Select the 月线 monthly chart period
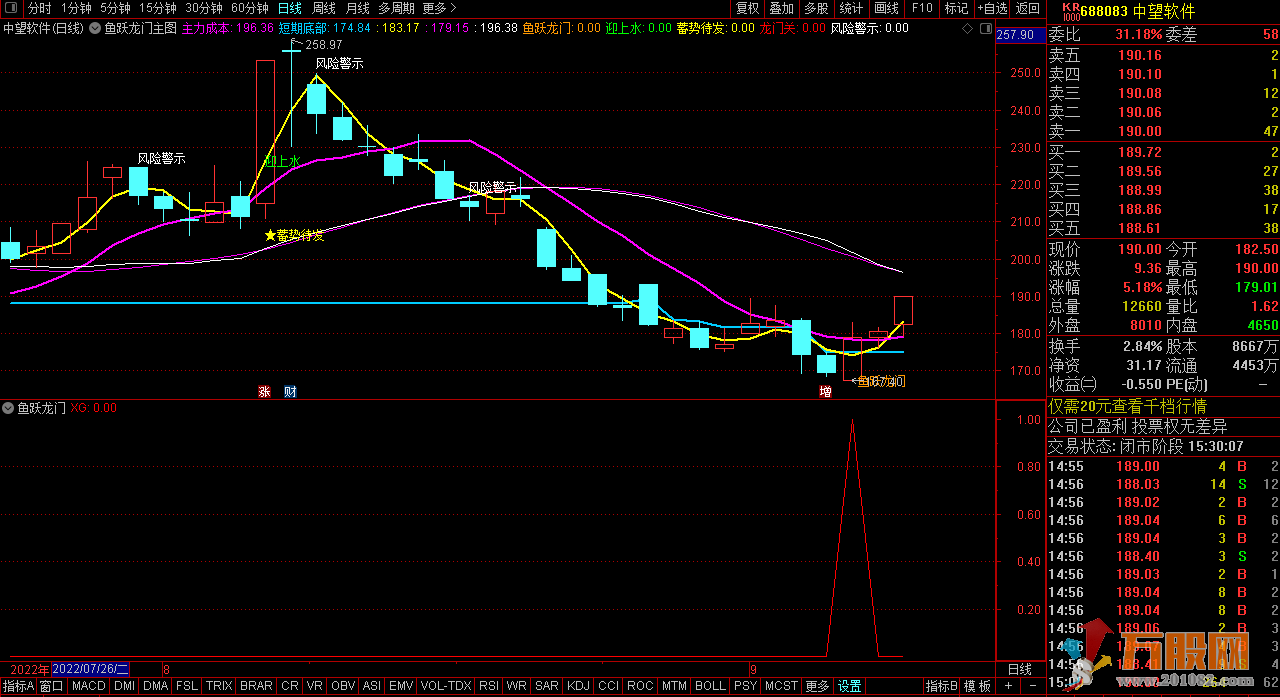 (357, 8)
